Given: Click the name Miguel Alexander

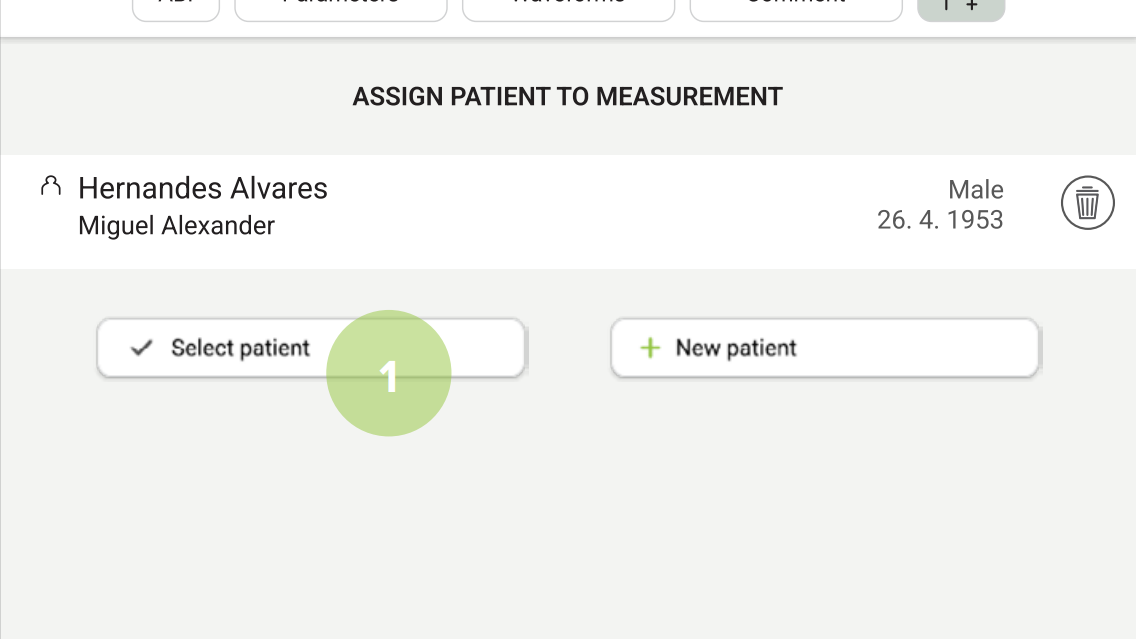Looking at the screenshot, I should 175,225.
